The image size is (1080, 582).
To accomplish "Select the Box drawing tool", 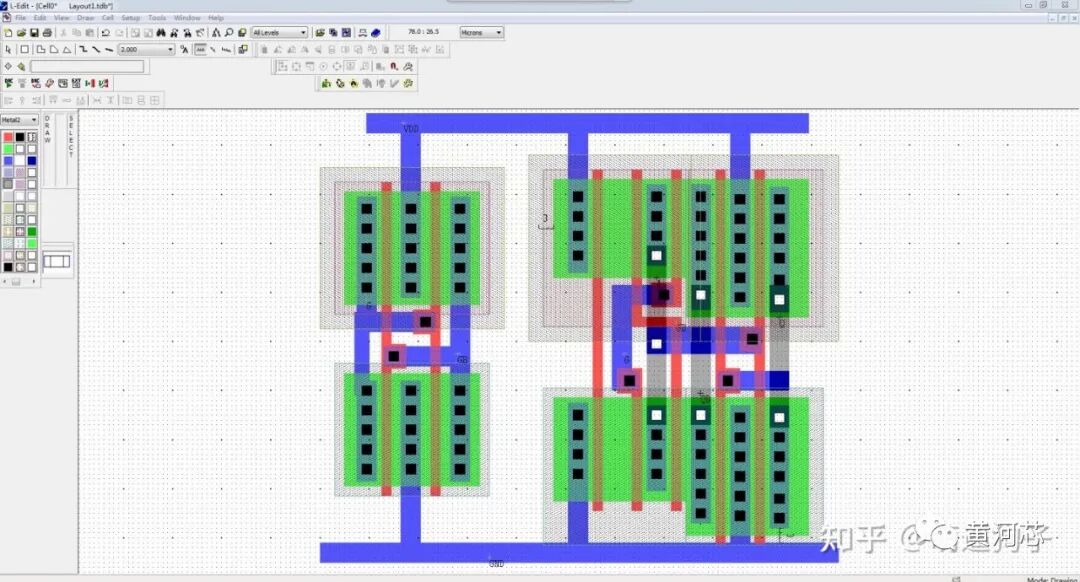I will pos(25,50).
